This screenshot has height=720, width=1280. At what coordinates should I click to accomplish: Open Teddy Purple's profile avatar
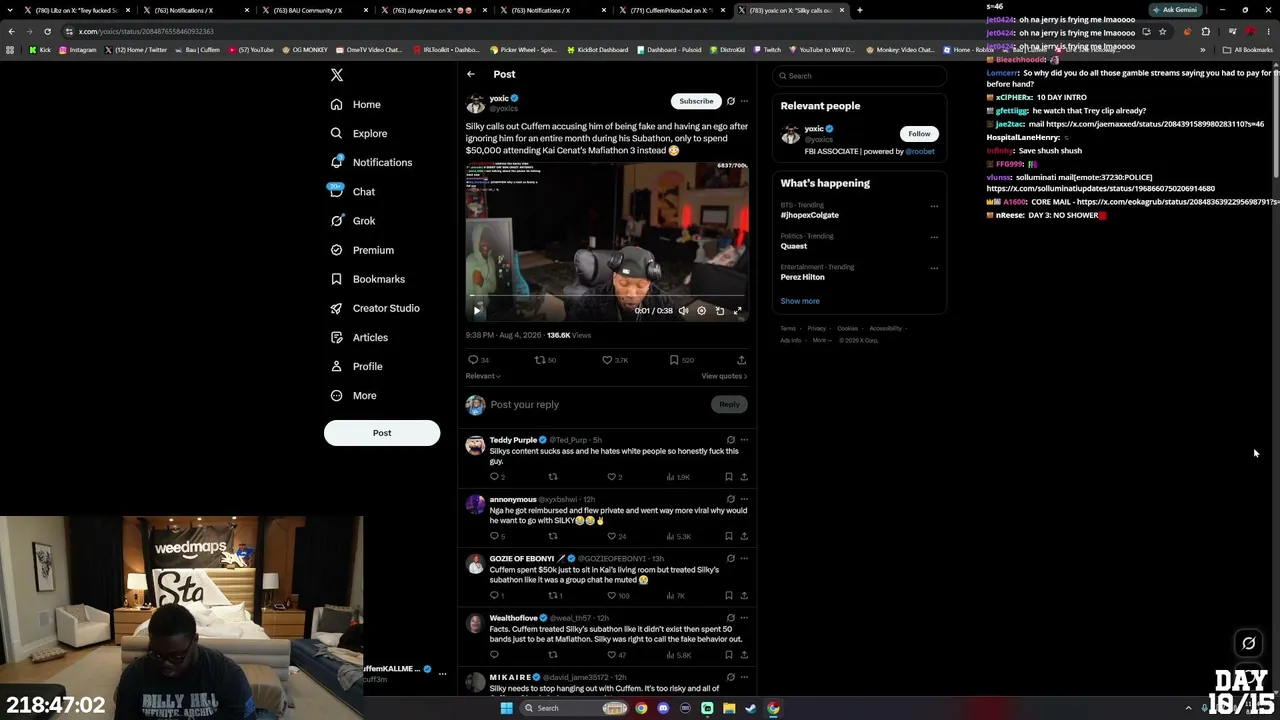point(475,445)
